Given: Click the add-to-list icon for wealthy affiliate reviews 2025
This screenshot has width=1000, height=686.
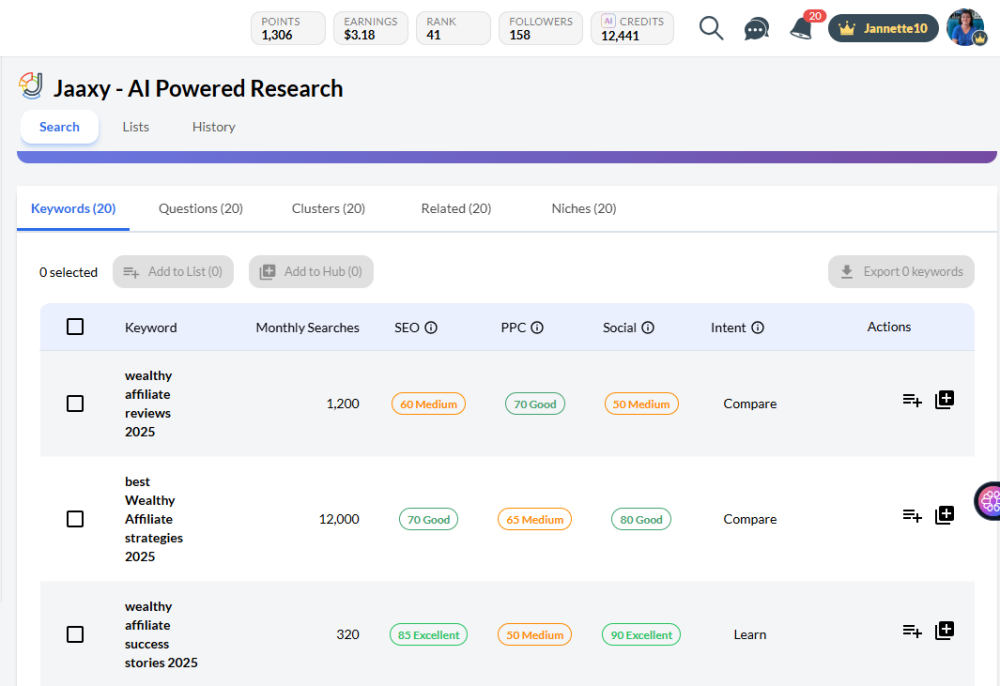Looking at the screenshot, I should (x=912, y=400).
